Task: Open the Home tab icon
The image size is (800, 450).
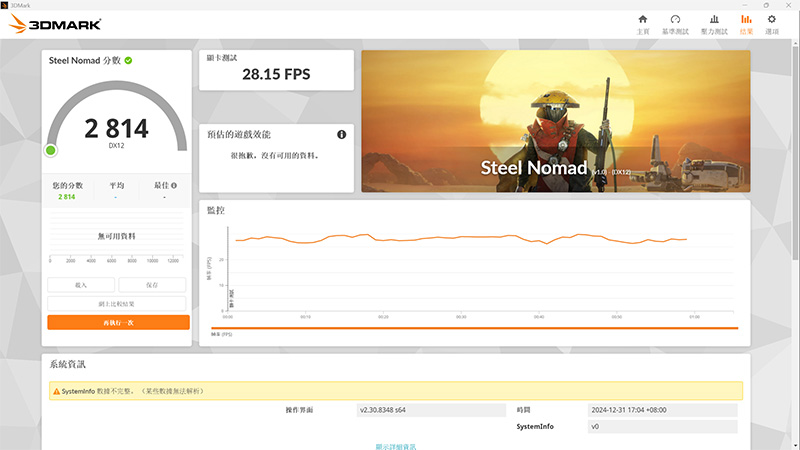Action: click(x=643, y=19)
